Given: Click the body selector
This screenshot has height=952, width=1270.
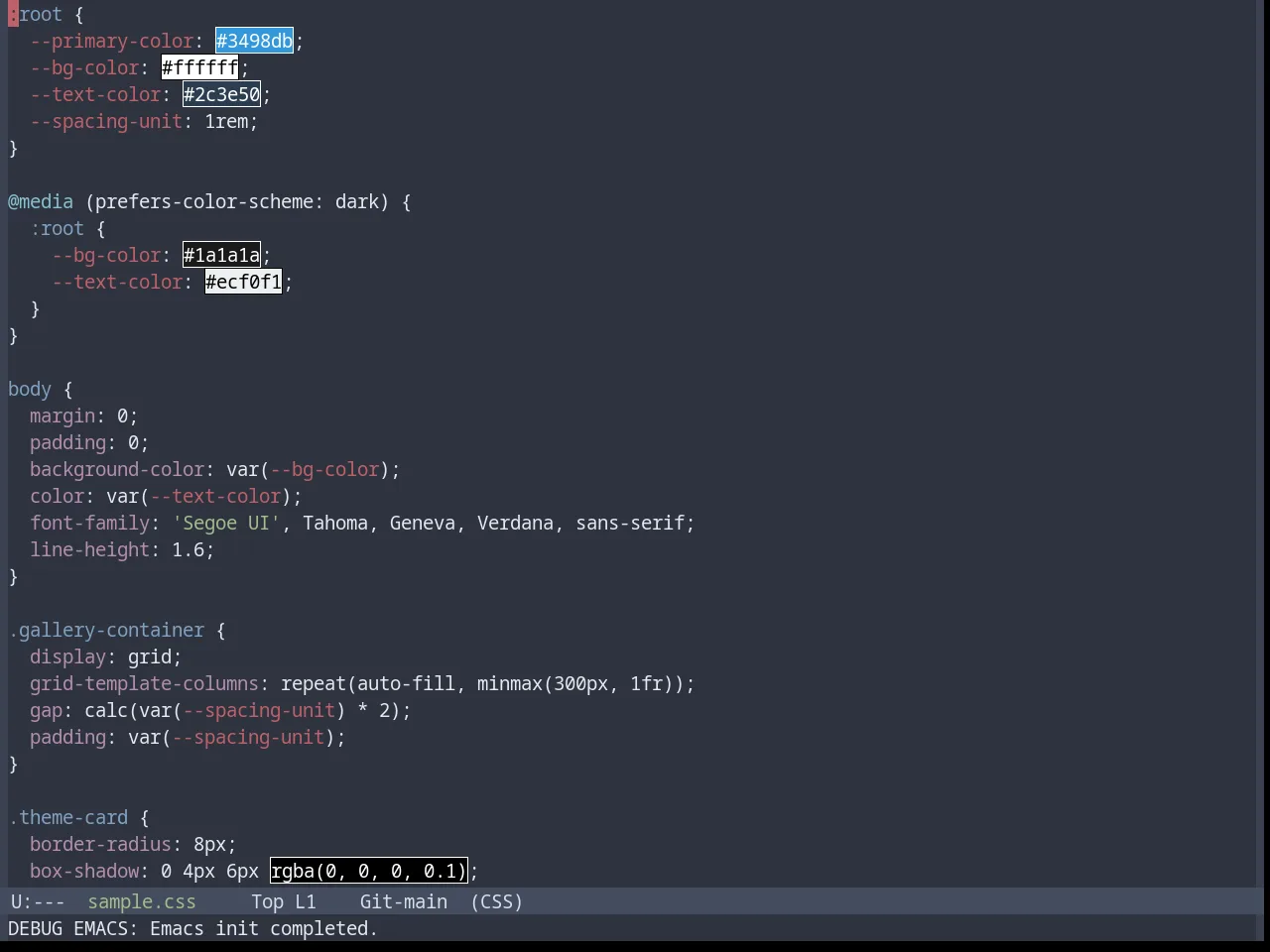Looking at the screenshot, I should pos(30,389).
